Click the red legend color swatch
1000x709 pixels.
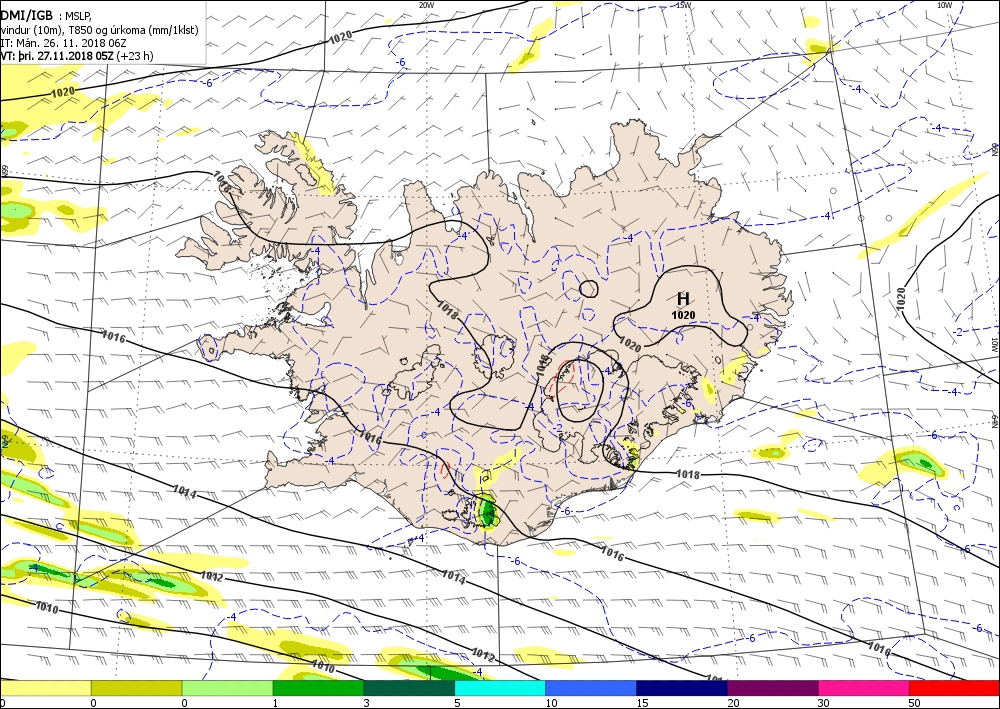(x=954, y=688)
